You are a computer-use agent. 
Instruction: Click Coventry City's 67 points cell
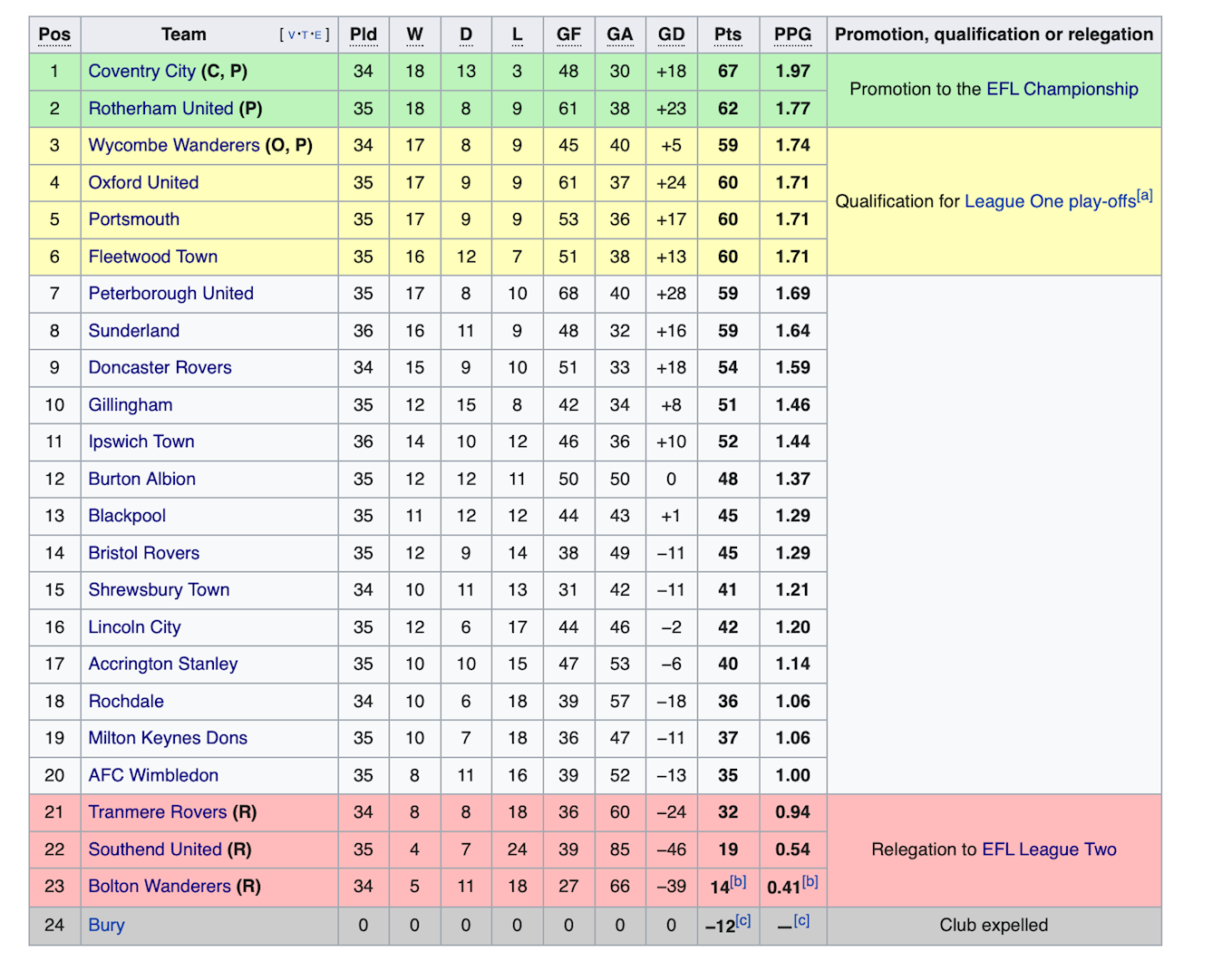728,71
